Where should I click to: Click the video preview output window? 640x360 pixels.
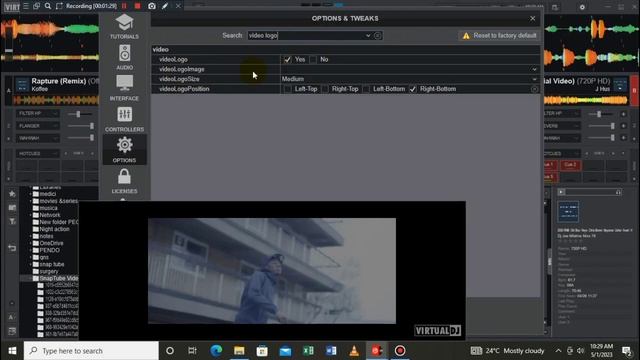coord(272,271)
